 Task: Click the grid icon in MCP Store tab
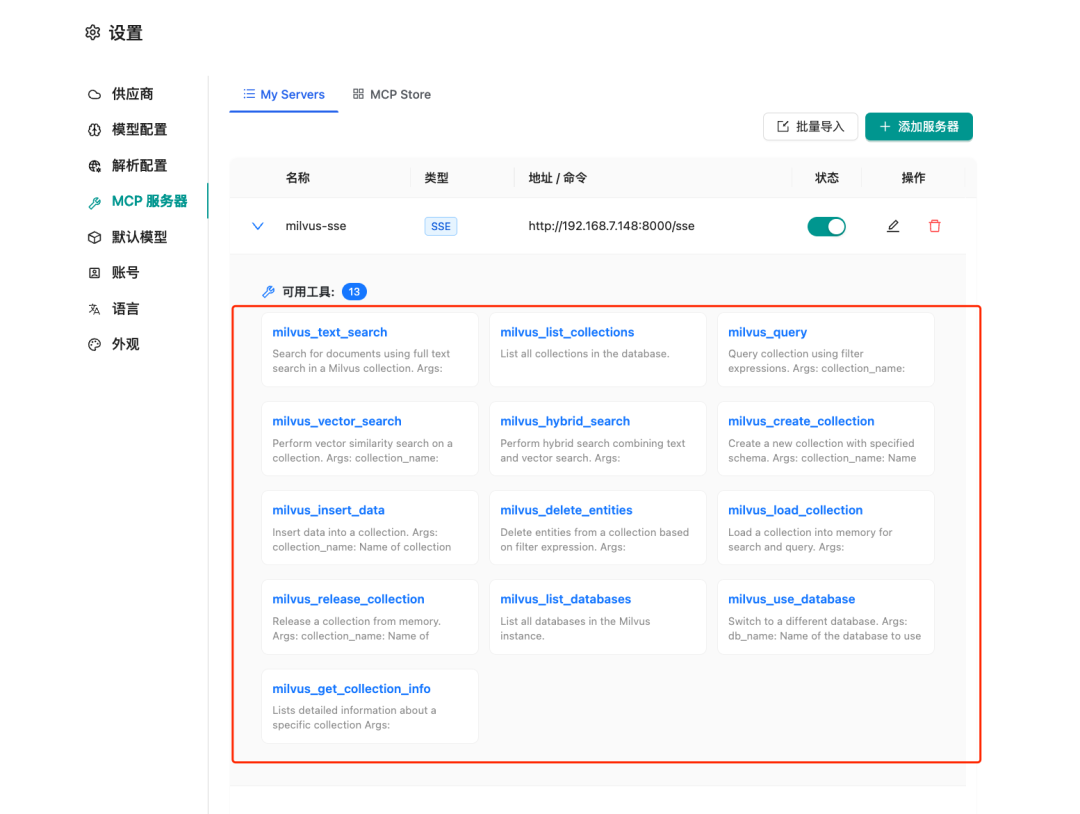coord(358,94)
